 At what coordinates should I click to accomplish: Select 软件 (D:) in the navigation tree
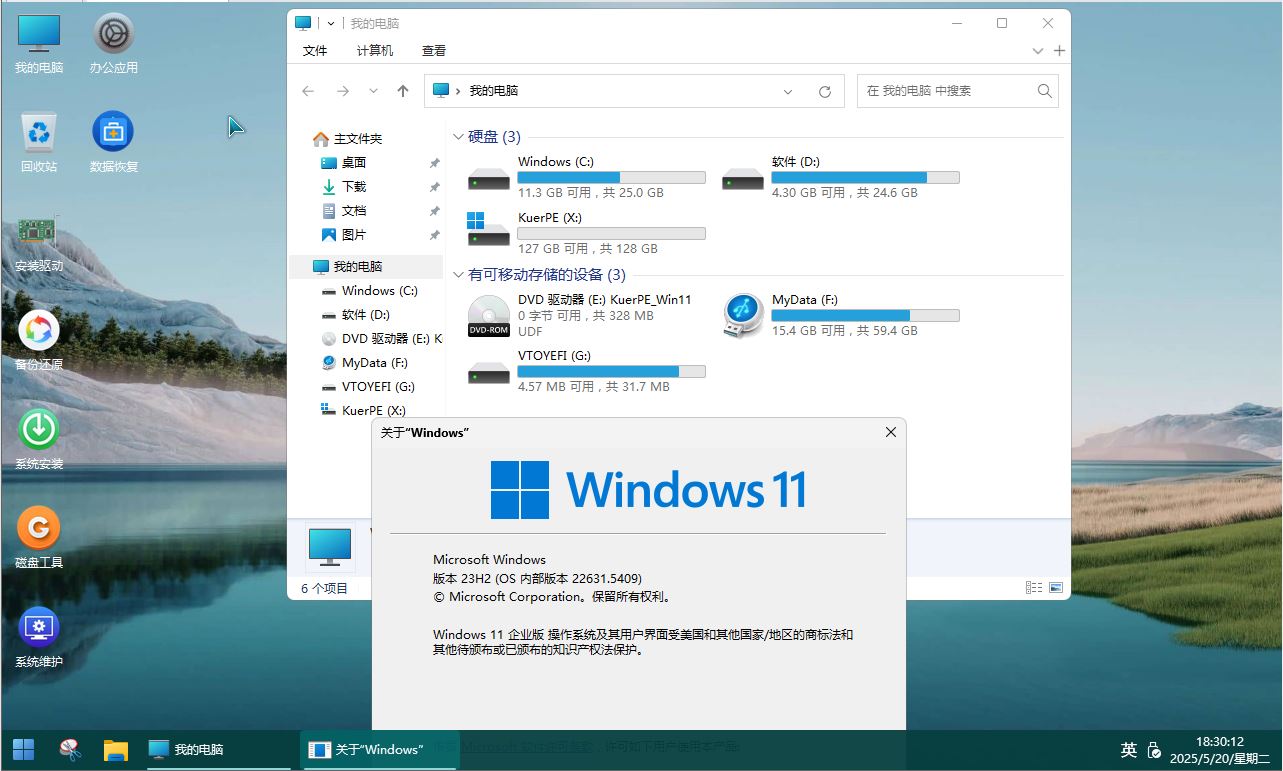pos(365,314)
